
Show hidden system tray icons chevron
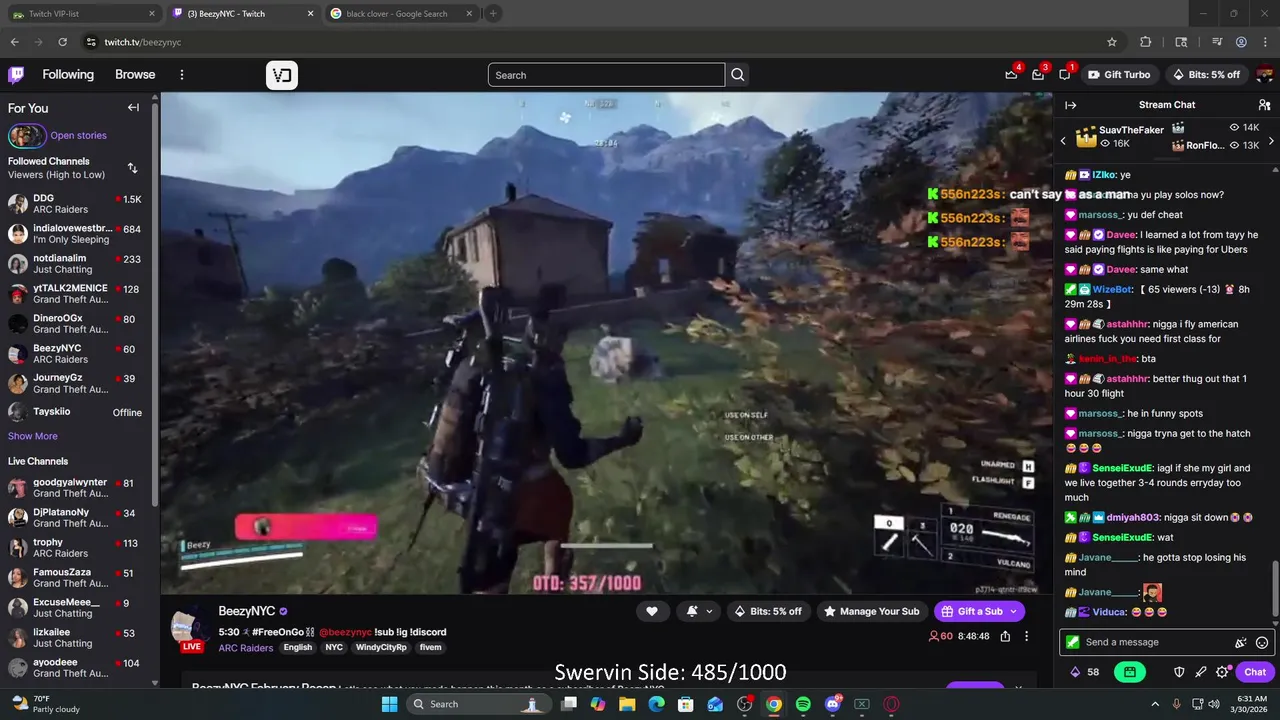[1155, 704]
